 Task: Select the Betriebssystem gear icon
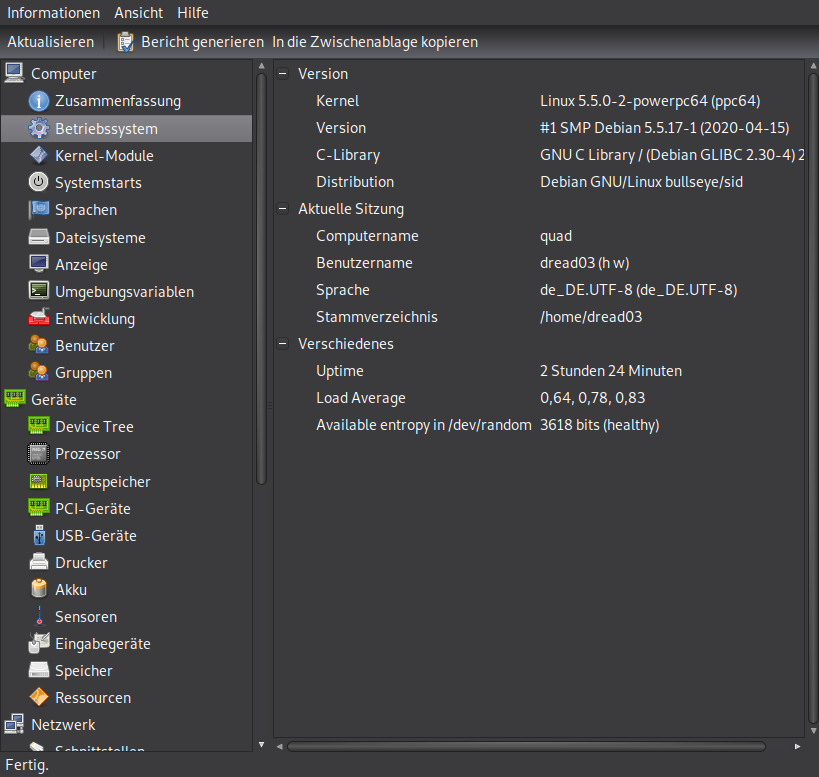[39, 128]
